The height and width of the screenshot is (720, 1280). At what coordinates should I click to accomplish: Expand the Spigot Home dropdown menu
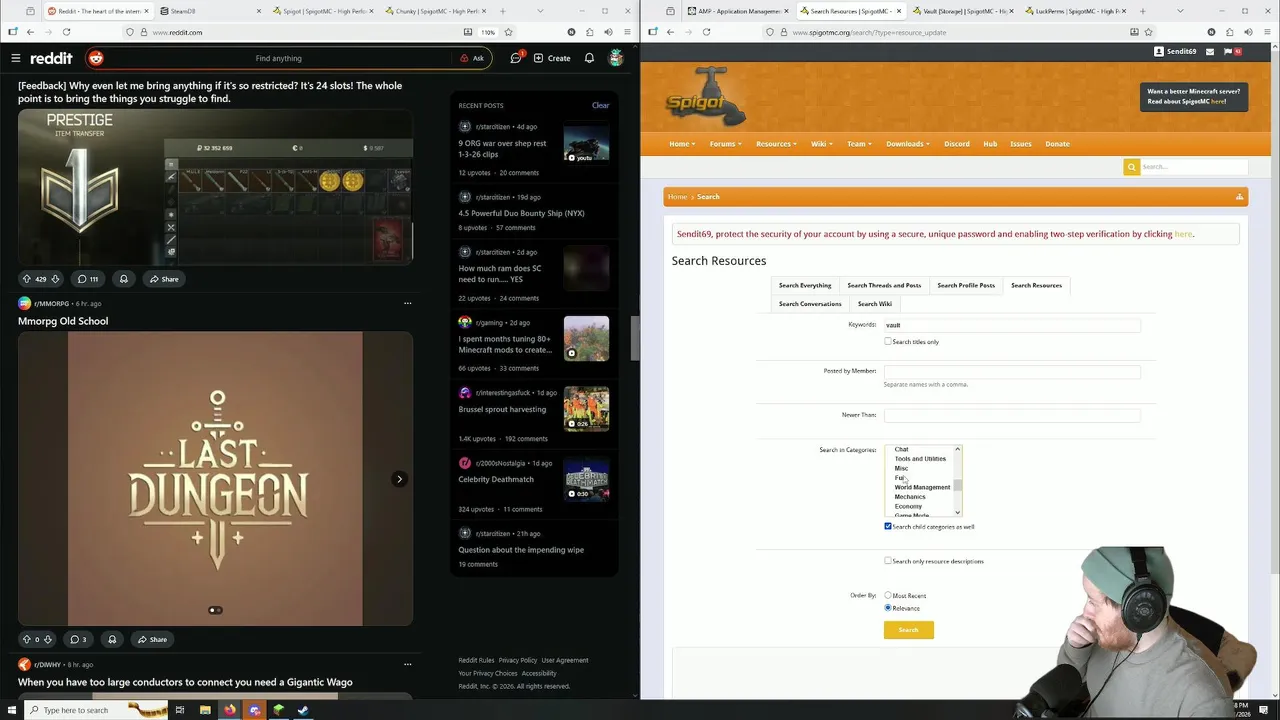click(682, 144)
